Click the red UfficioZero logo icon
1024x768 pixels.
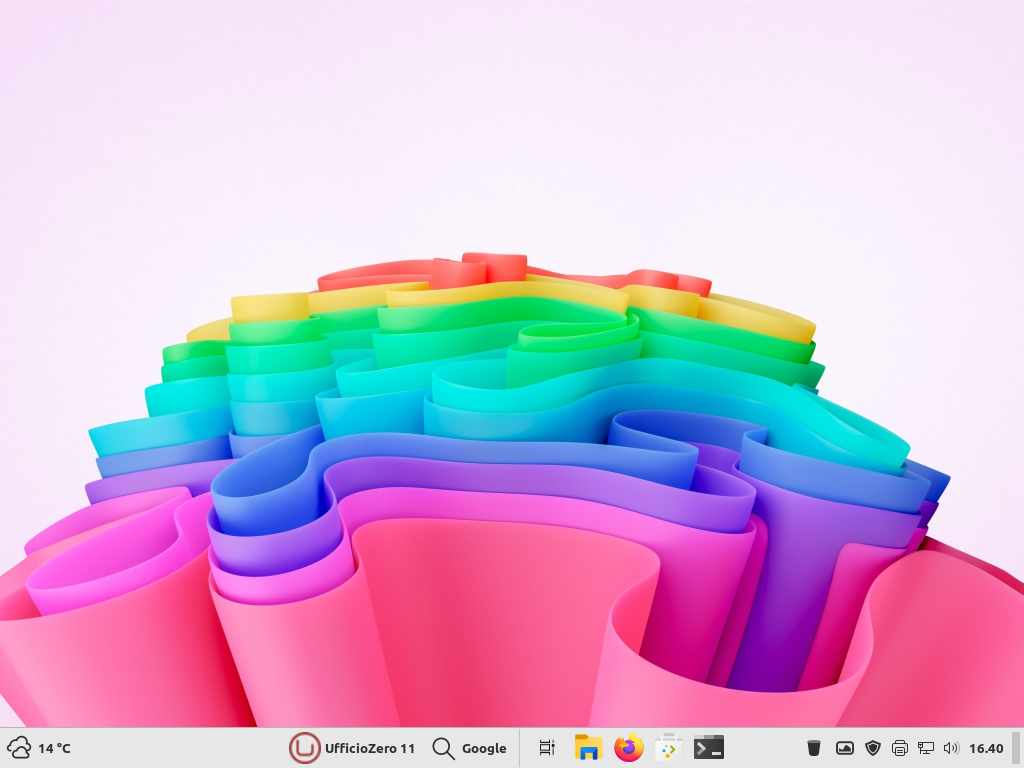click(304, 748)
